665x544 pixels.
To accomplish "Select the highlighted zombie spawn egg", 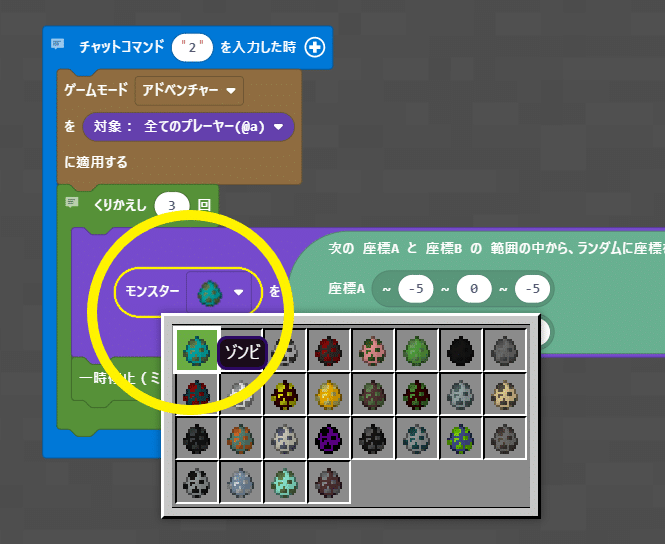I will click(x=196, y=351).
